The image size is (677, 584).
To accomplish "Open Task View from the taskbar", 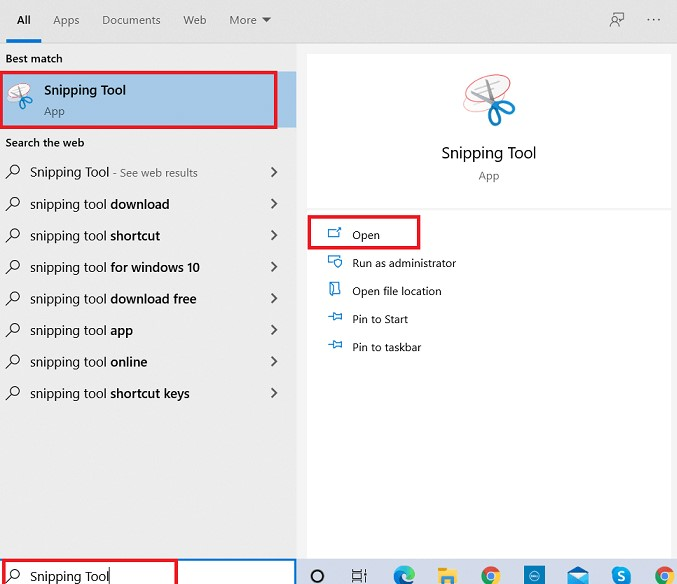I will (359, 576).
